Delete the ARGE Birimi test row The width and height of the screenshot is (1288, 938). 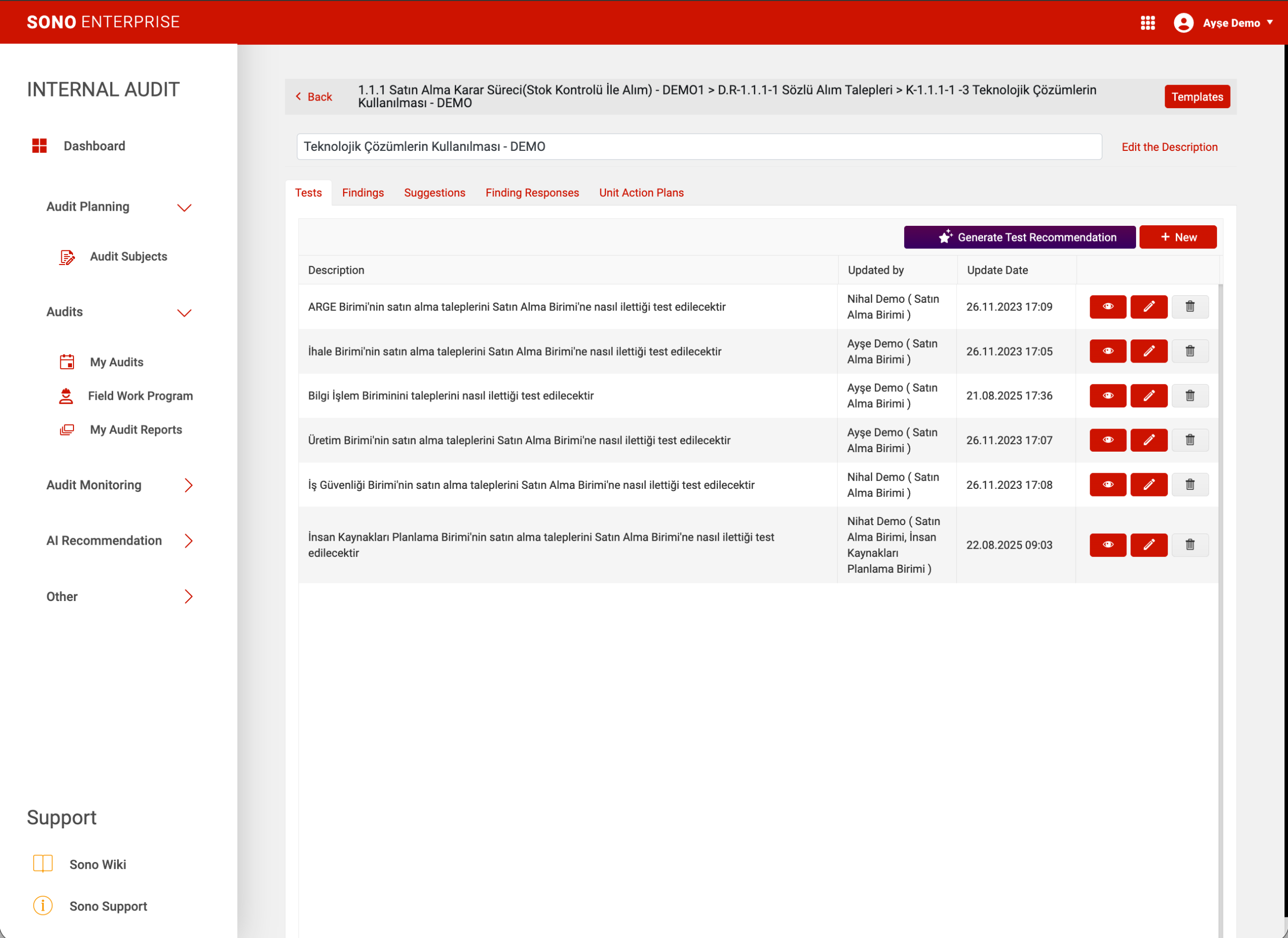tap(1190, 307)
